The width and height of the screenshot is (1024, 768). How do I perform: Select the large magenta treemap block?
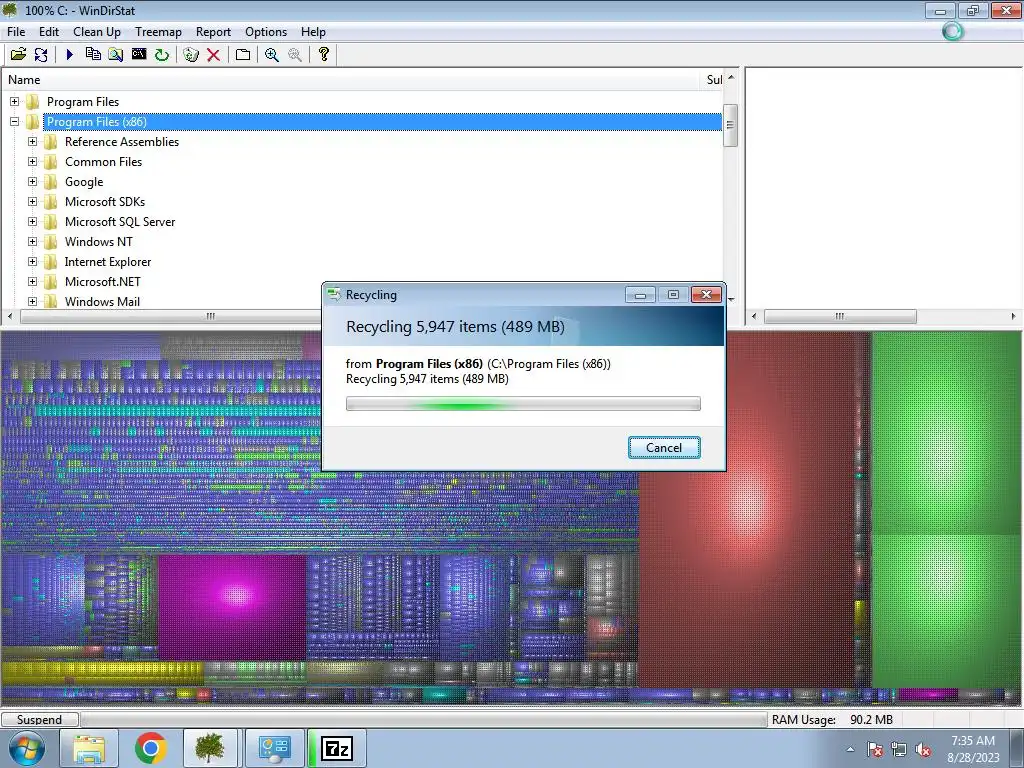[232, 607]
